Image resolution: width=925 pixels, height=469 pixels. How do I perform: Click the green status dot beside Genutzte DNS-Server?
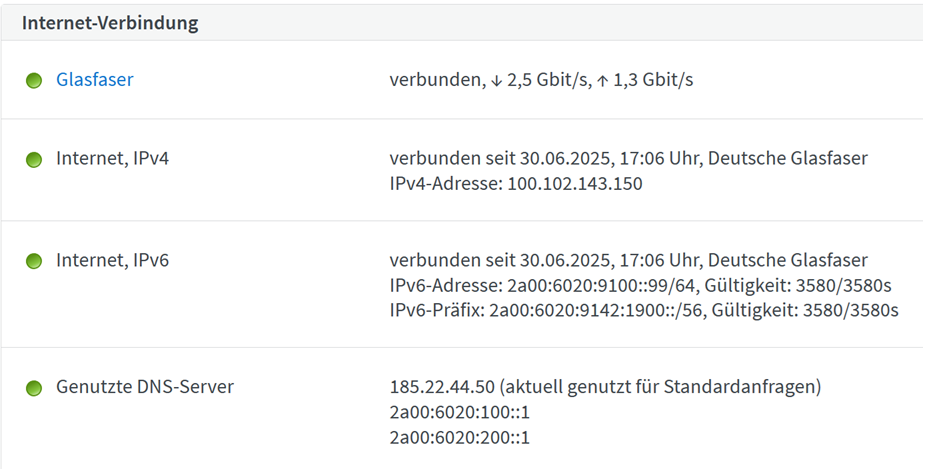pyautogui.click(x=34, y=388)
